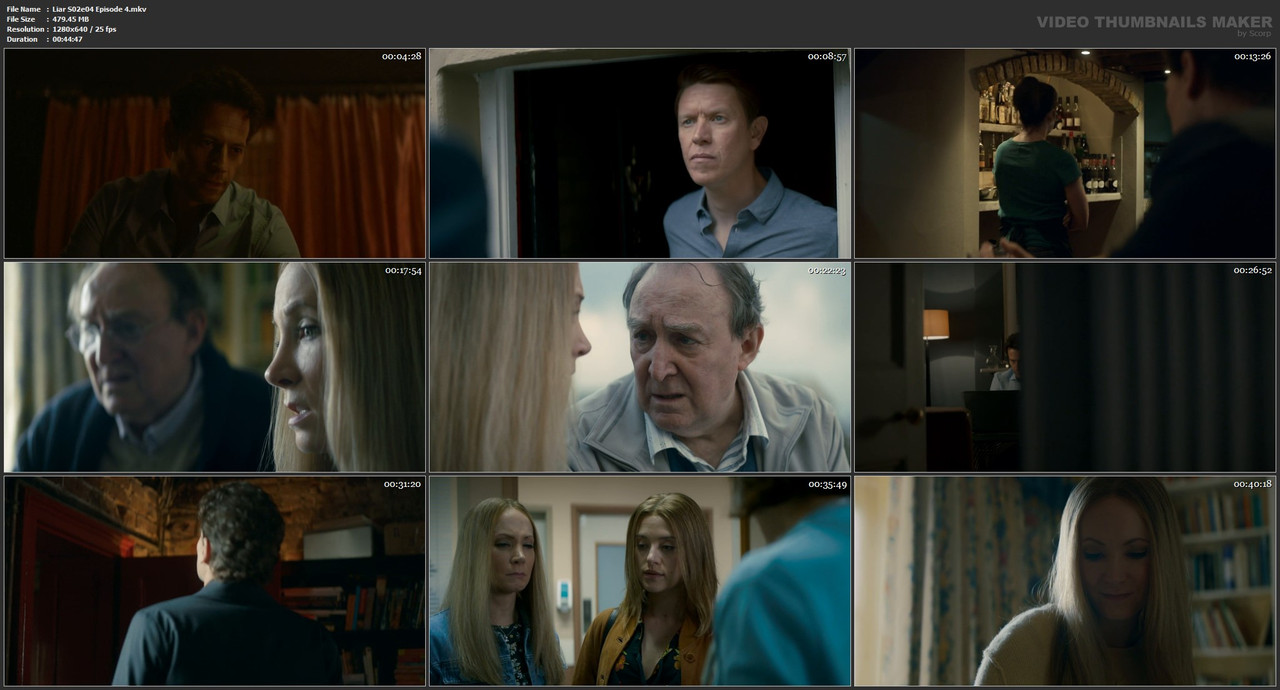Click the 'Resolution' label

point(25,29)
